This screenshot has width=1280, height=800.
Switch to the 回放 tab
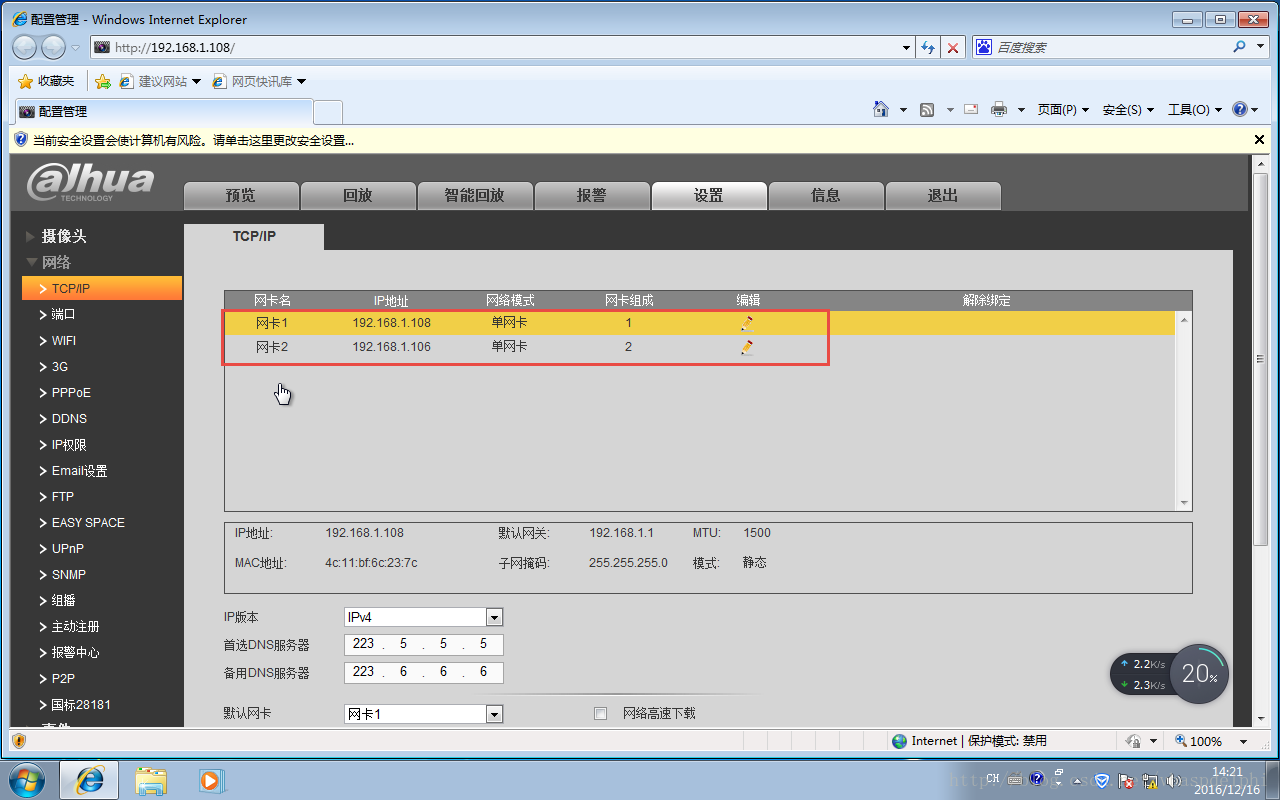point(358,195)
